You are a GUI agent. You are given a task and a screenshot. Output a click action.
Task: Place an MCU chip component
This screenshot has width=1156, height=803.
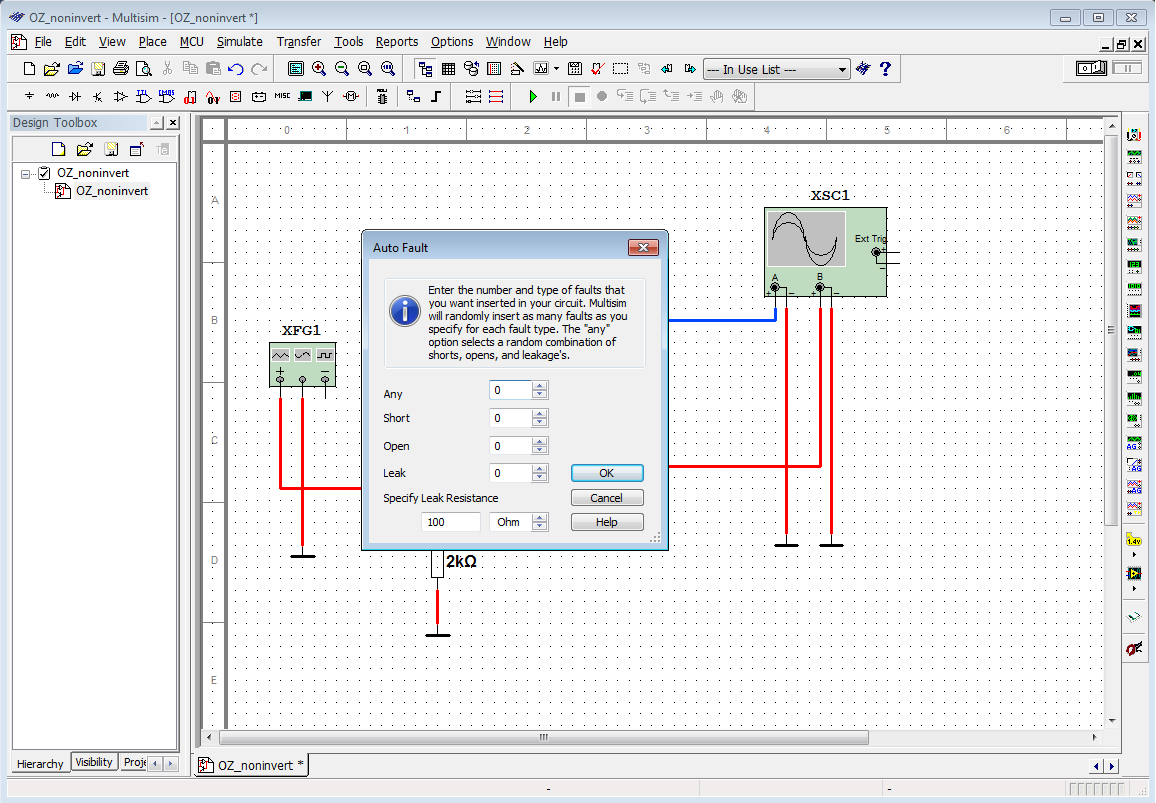click(x=382, y=96)
